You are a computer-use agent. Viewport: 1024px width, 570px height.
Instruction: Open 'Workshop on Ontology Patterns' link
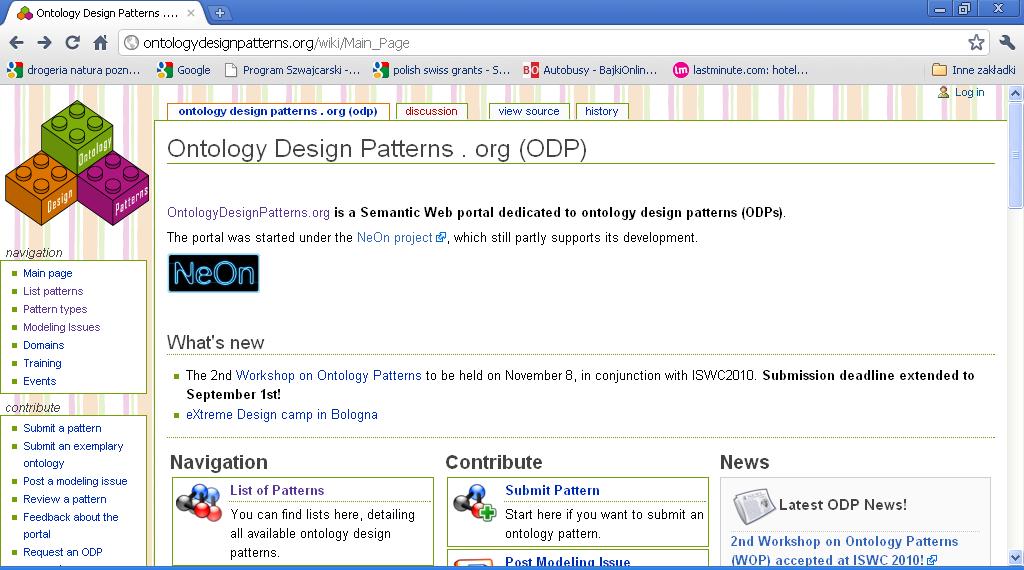pos(328,375)
